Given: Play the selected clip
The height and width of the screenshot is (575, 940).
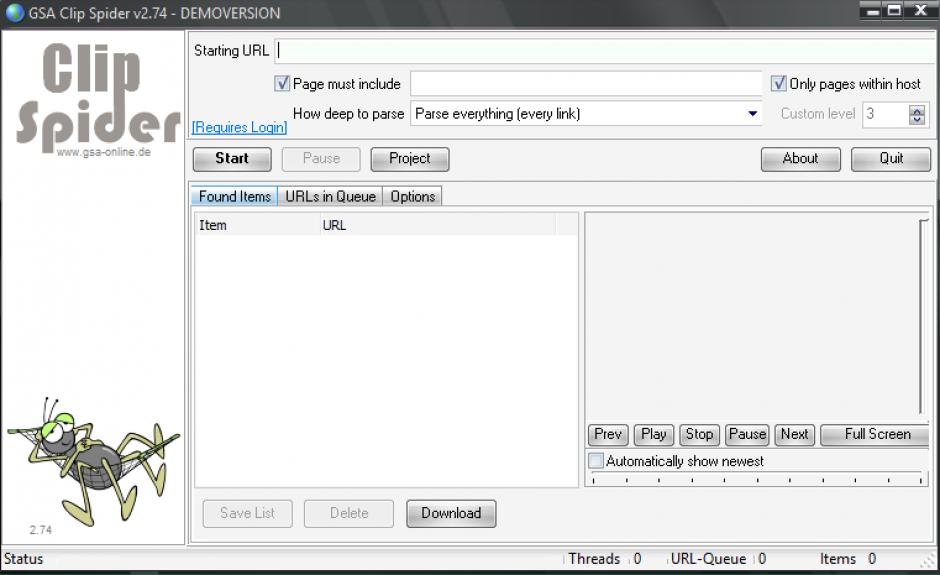Looking at the screenshot, I should tap(654, 434).
